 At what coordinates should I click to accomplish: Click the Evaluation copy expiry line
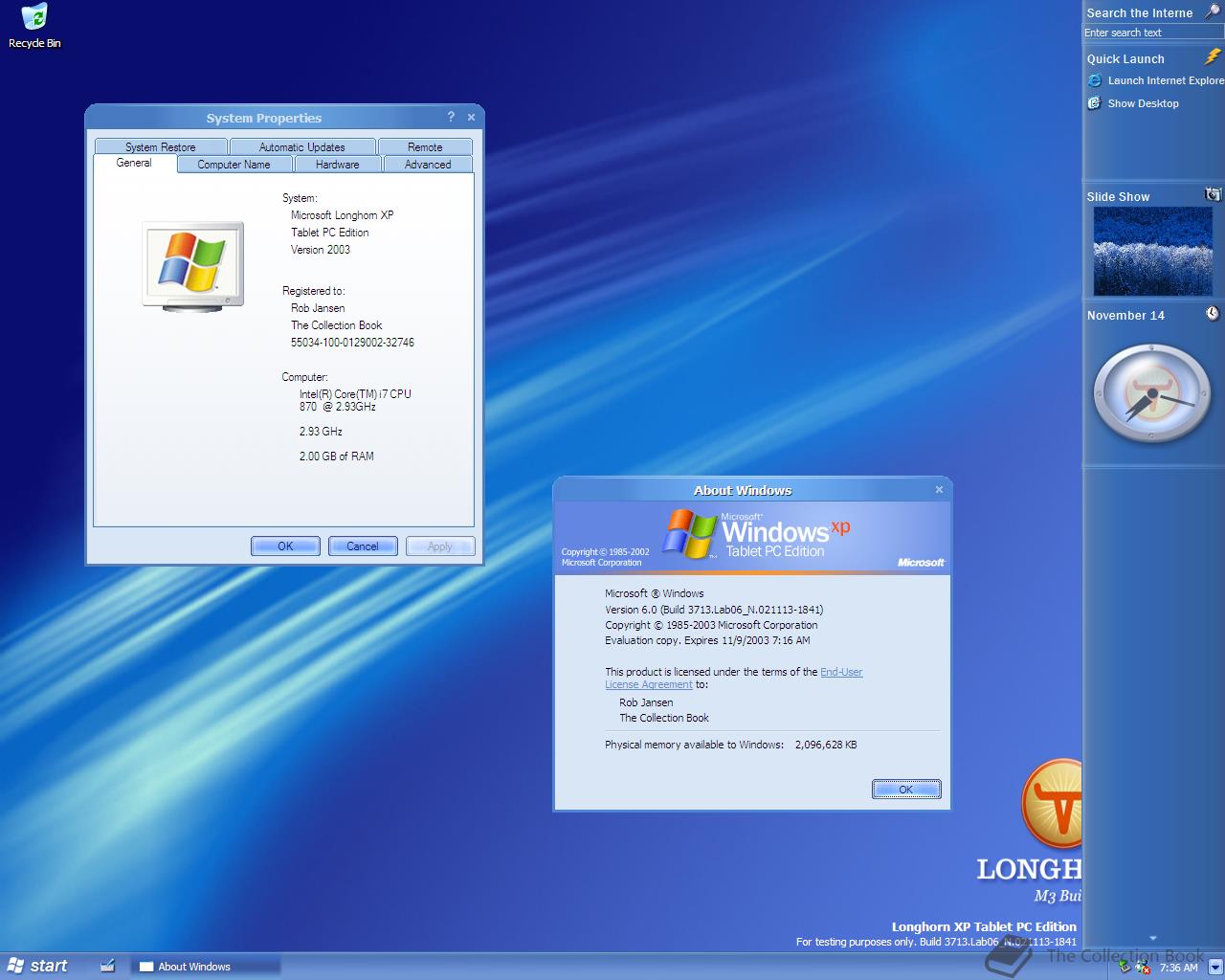707,640
